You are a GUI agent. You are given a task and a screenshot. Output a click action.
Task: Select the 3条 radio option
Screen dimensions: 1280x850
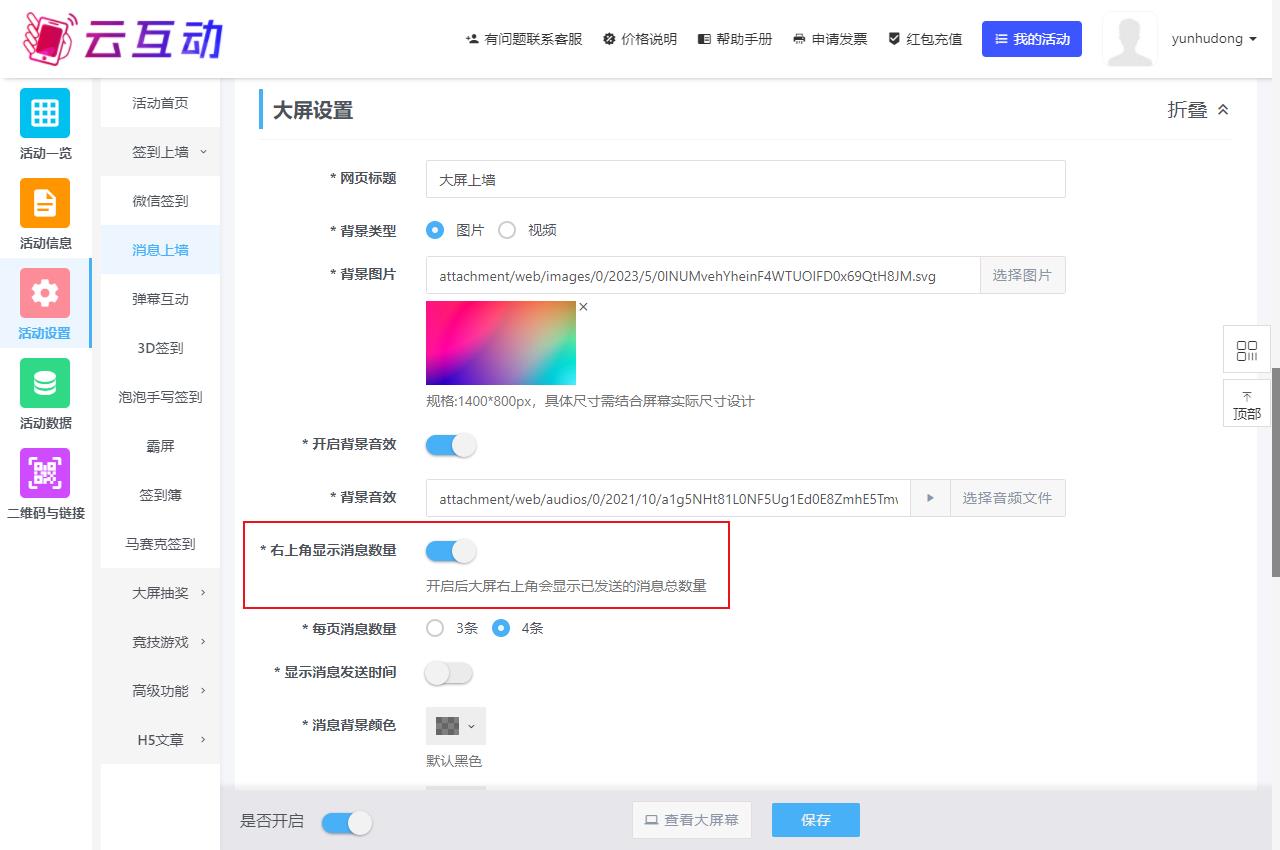click(x=435, y=629)
